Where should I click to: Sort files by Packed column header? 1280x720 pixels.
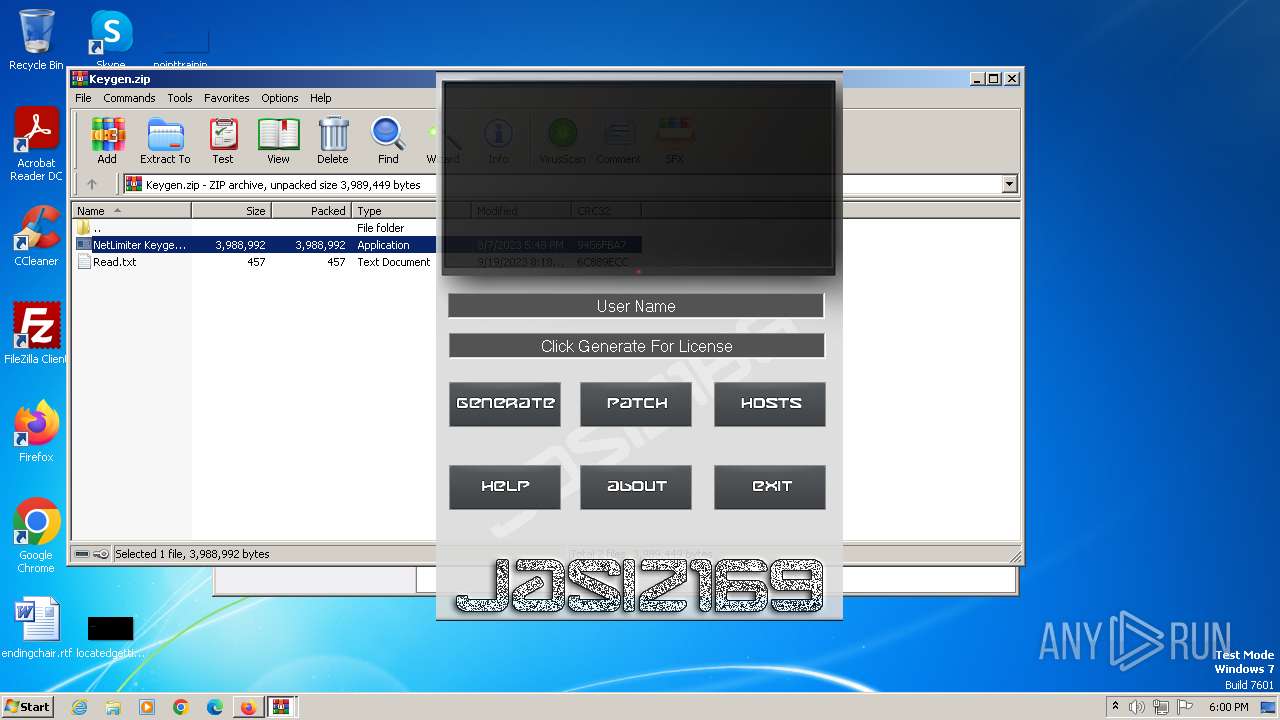click(311, 211)
